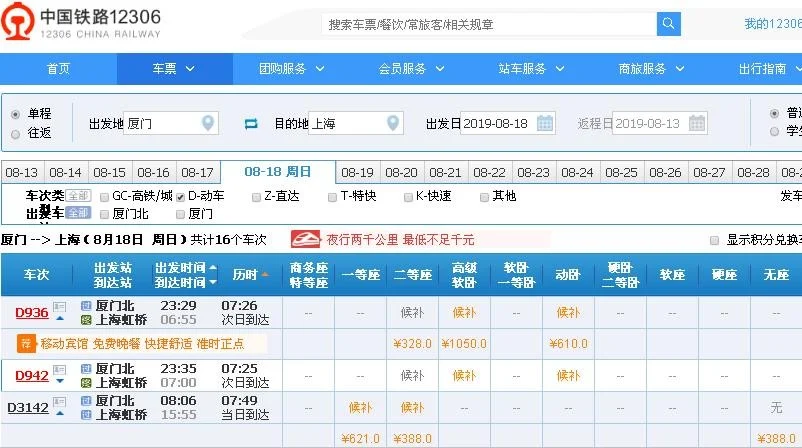
Task: Collapse D3142 price details arrow
Action: [60, 413]
